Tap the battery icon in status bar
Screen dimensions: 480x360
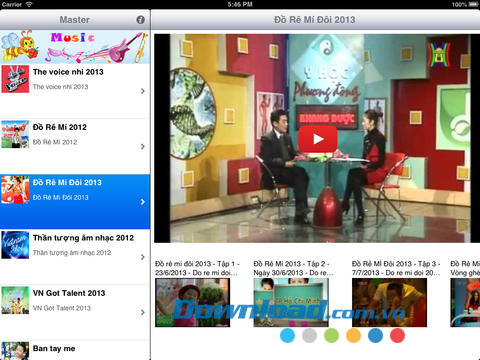click(x=474, y=4)
